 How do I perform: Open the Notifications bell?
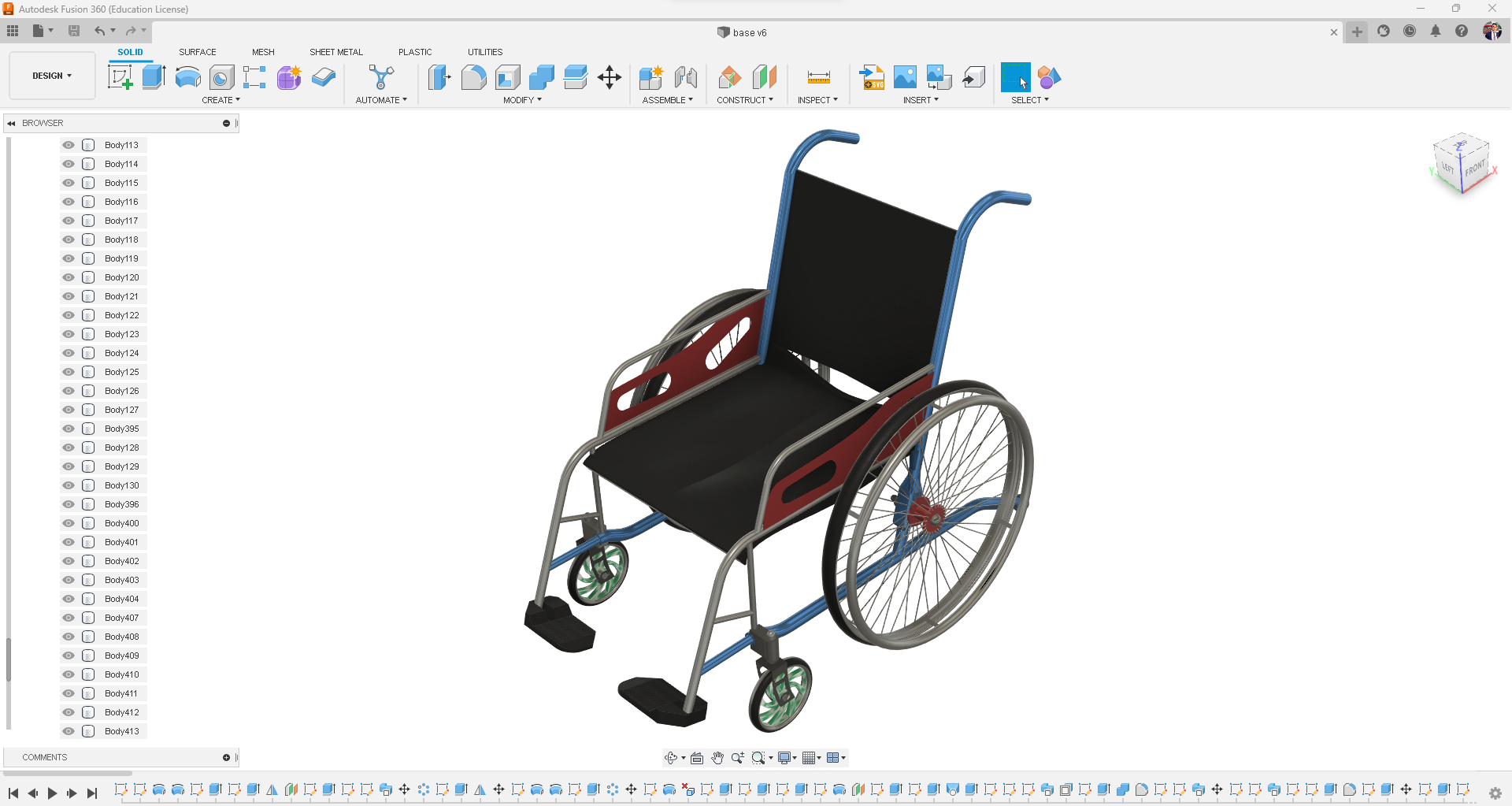pyautogui.click(x=1436, y=32)
